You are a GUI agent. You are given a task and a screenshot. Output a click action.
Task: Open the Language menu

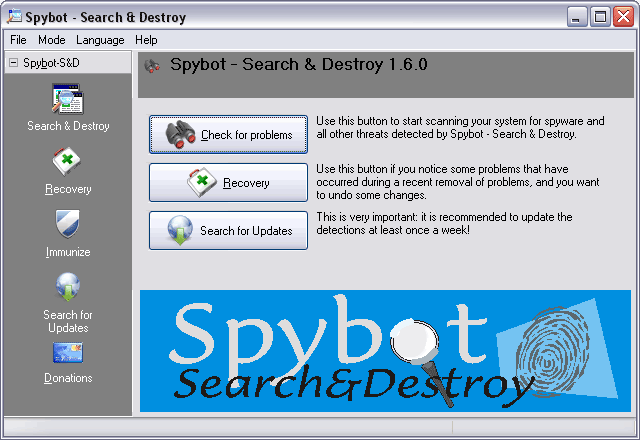coord(100,40)
